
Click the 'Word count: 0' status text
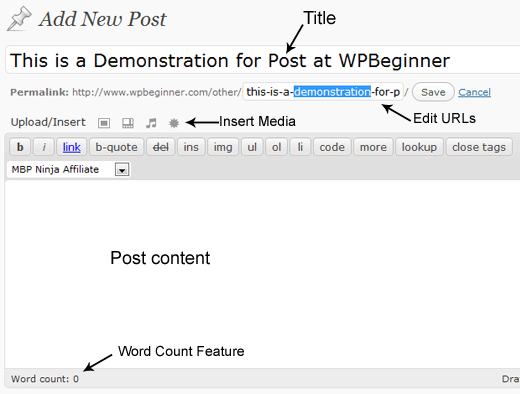[45, 379]
